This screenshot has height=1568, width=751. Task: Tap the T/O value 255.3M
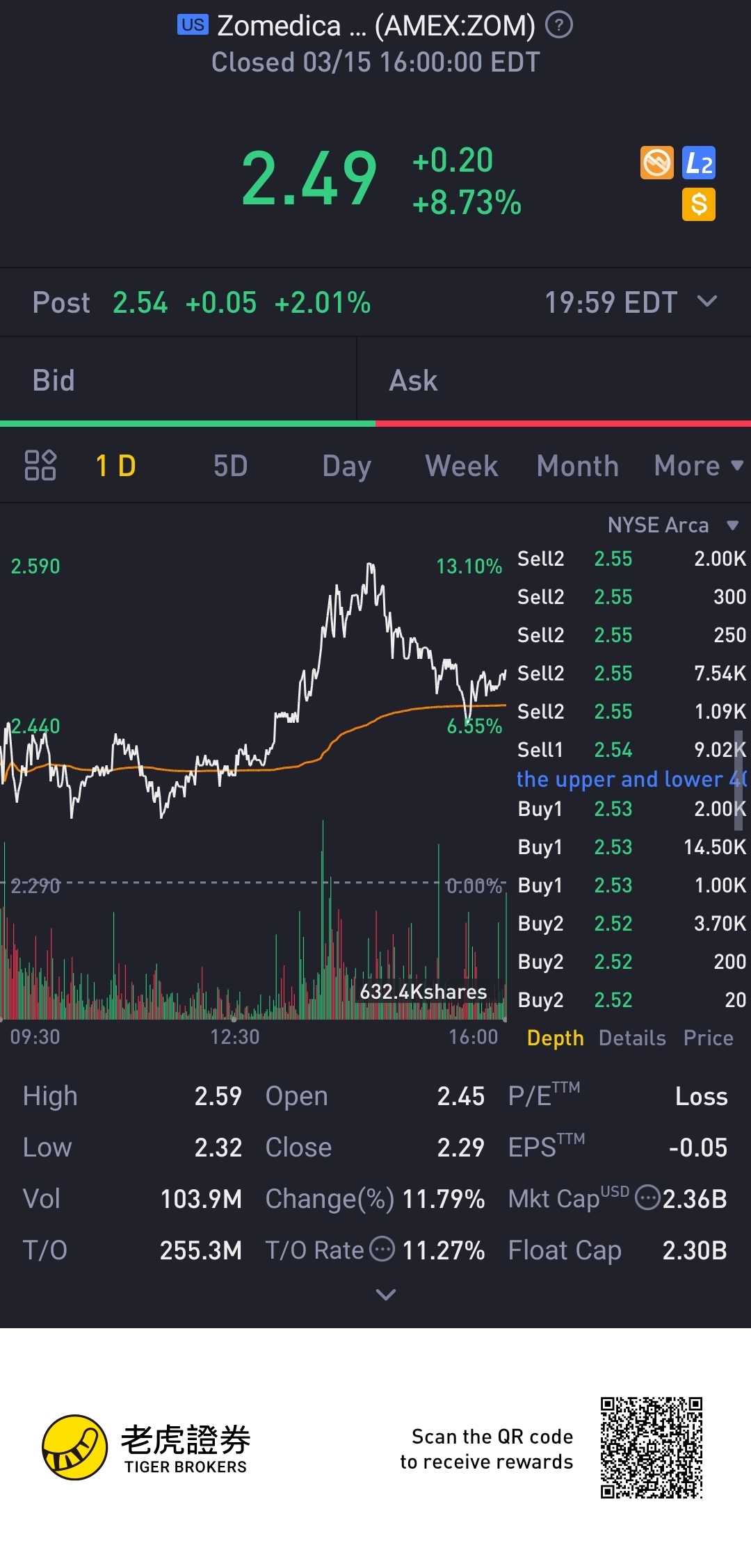201,1250
